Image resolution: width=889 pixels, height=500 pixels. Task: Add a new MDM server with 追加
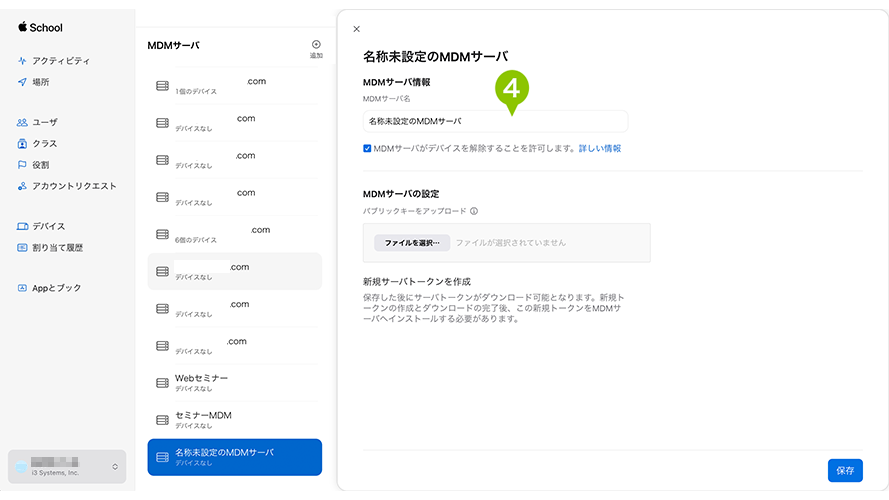click(x=316, y=49)
